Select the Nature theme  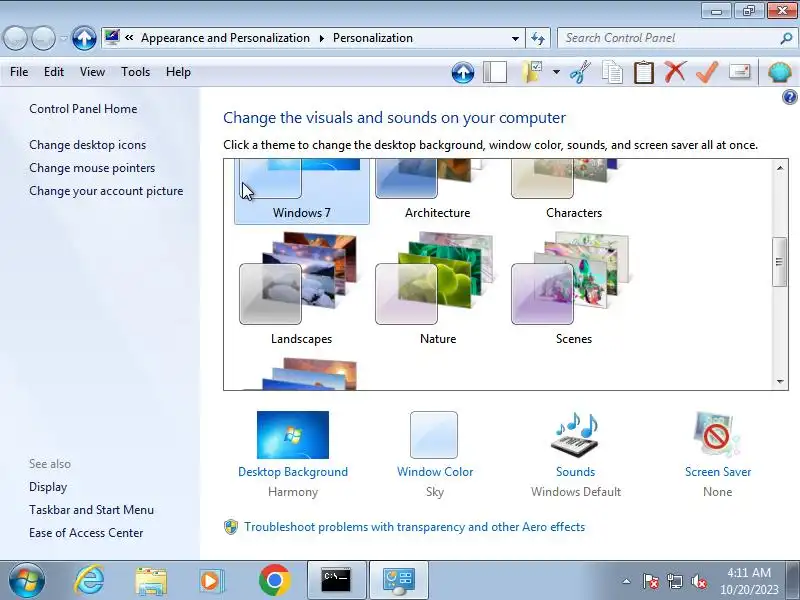pos(438,290)
